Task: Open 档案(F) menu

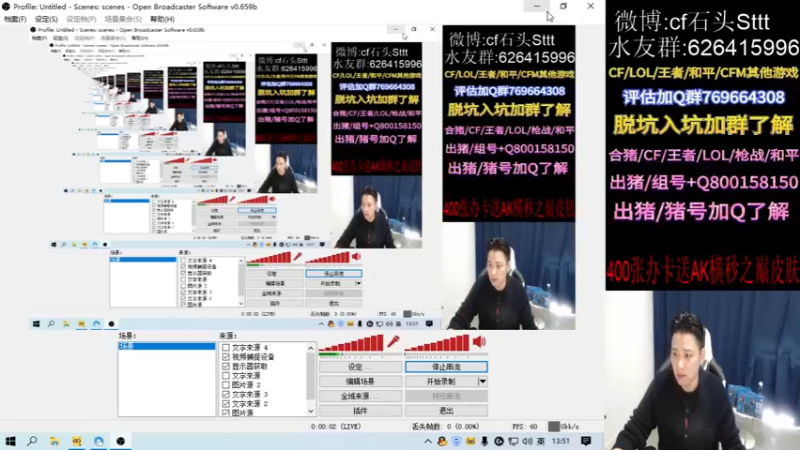Action: (x=15, y=19)
